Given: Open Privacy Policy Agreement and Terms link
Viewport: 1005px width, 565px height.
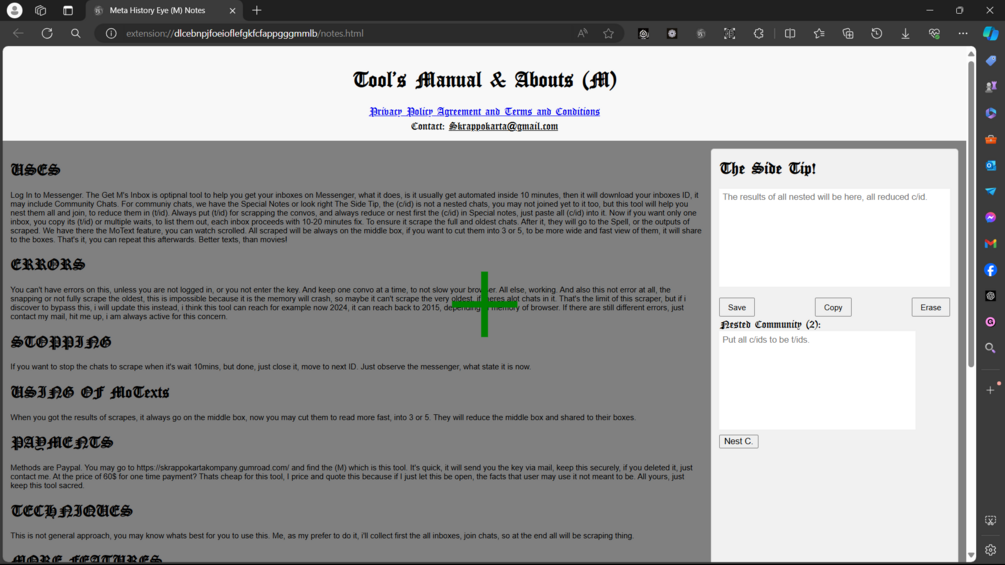Looking at the screenshot, I should point(485,111).
